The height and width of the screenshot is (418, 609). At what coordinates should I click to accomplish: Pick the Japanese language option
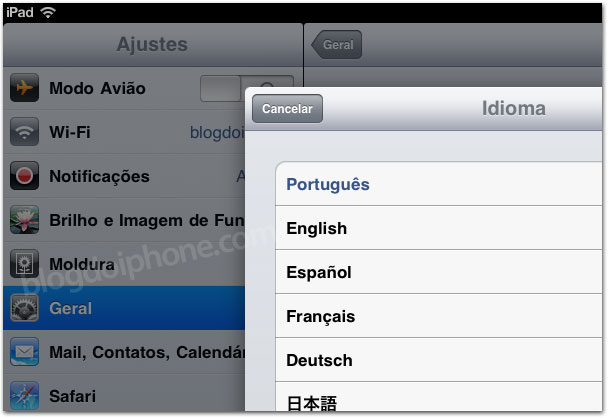438,397
